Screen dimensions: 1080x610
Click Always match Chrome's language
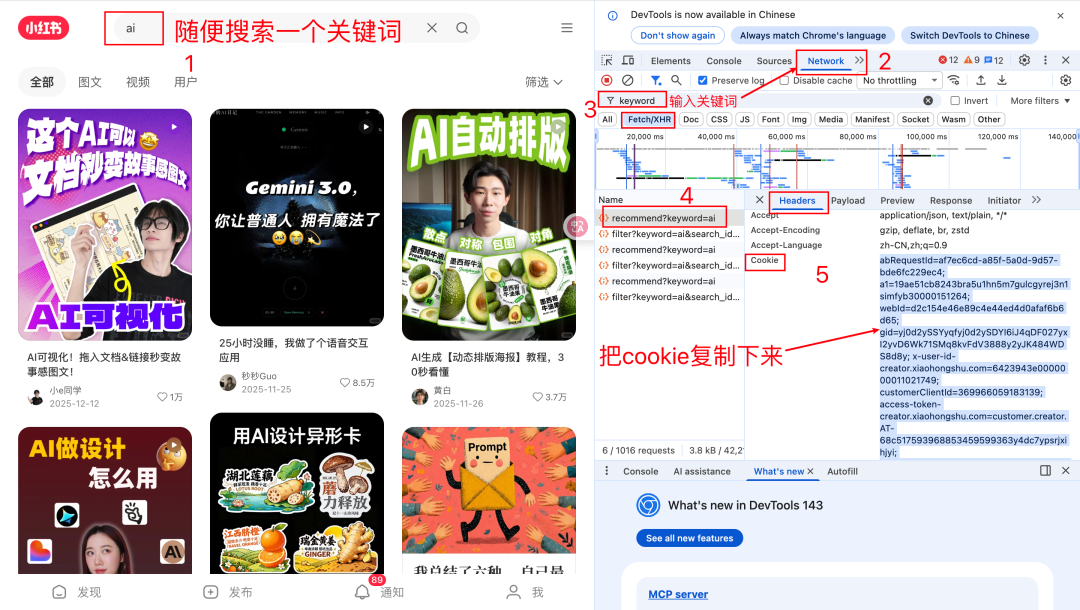click(813, 35)
